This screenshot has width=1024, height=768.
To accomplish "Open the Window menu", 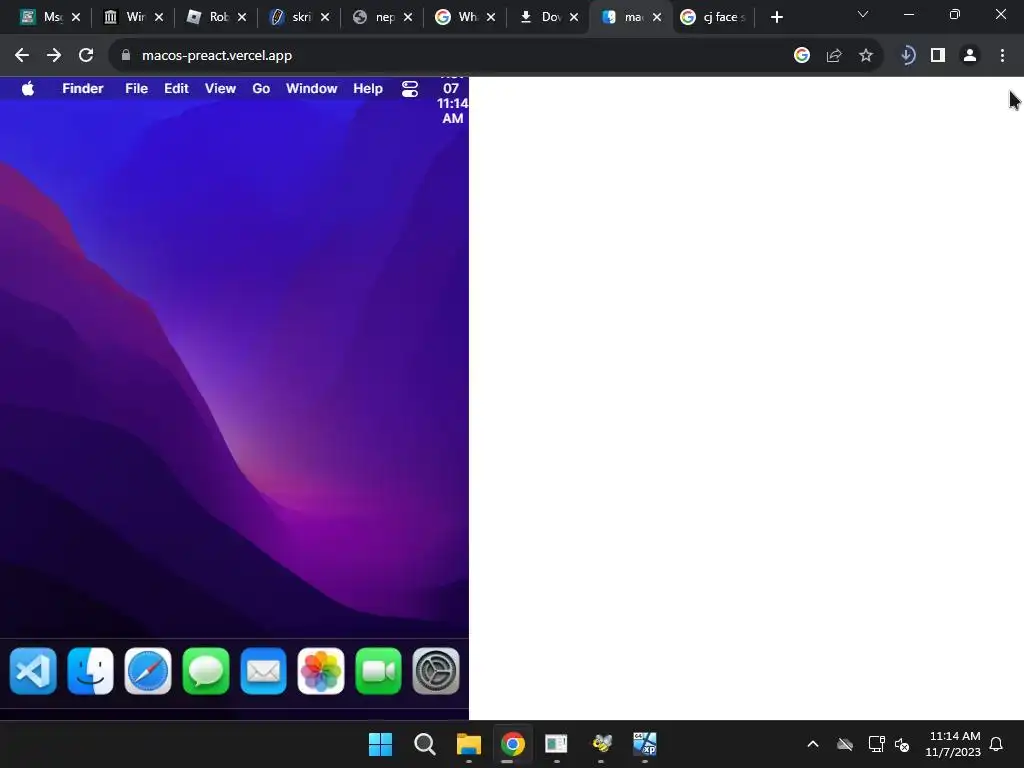I will [x=312, y=89].
